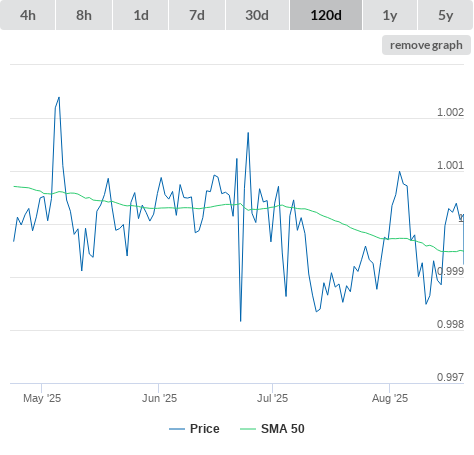Open the 1y time range
This screenshot has height=455, width=474.
390,15
